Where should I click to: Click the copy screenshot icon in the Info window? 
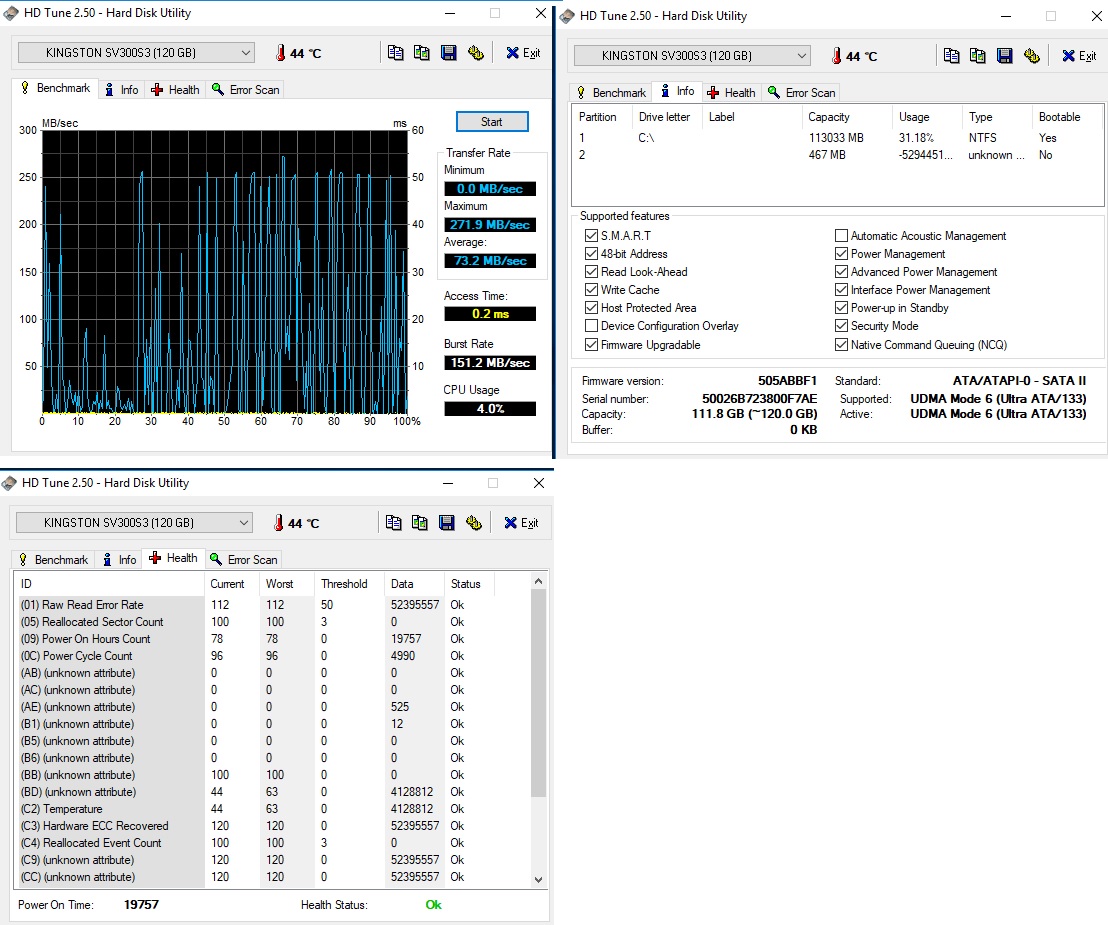point(977,56)
